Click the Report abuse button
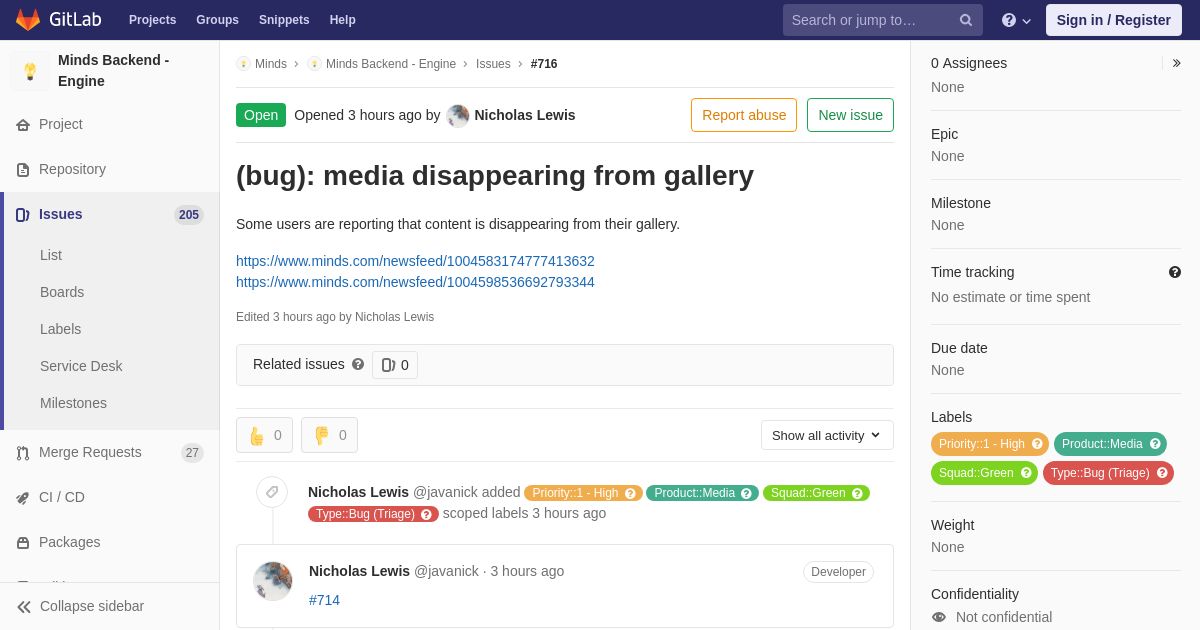This screenshot has height=630, width=1200. (744, 115)
